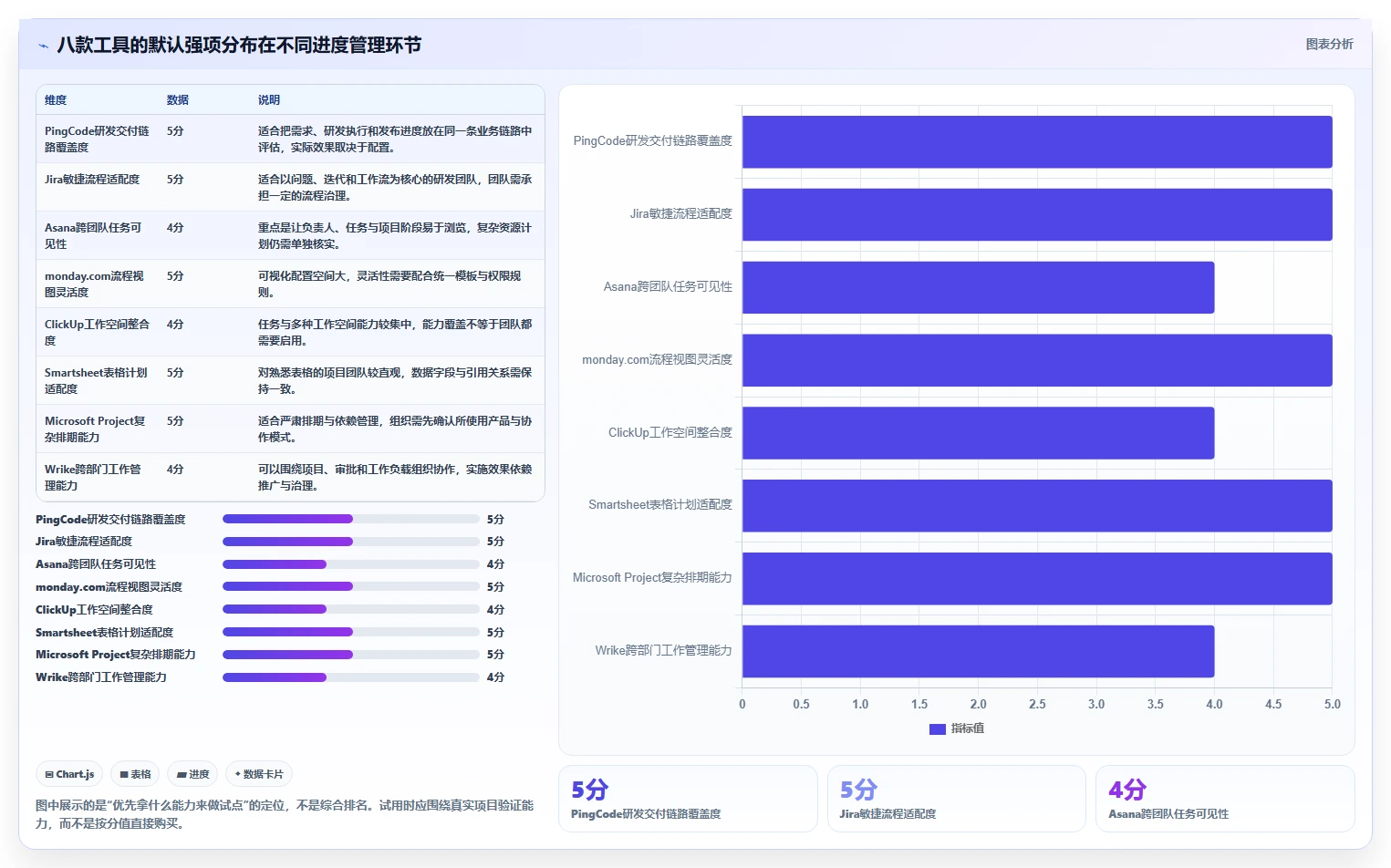Click table cell ClickUp工作空间整合度

[x=97, y=333]
